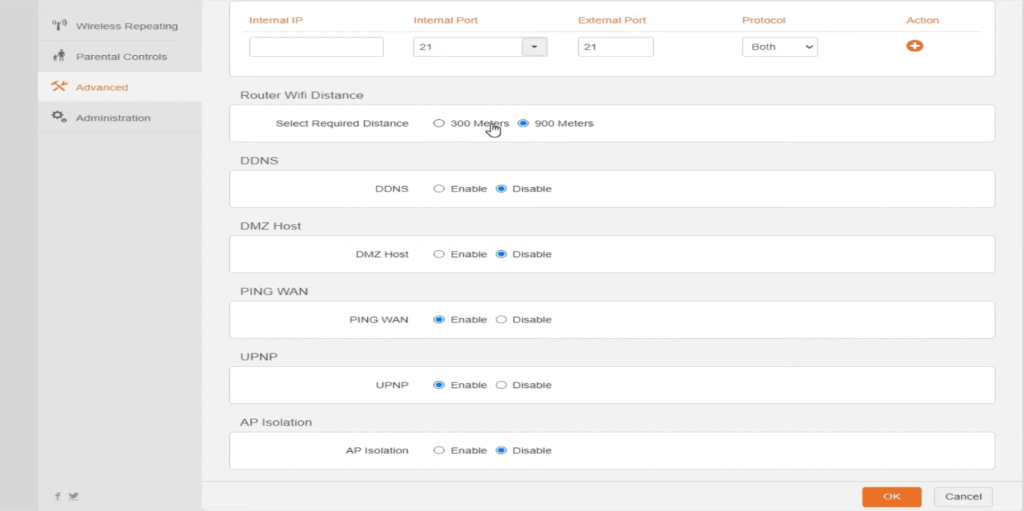This screenshot has width=1024, height=511.
Task: Open the Parental Controls menu label
Action: pyautogui.click(x=121, y=57)
